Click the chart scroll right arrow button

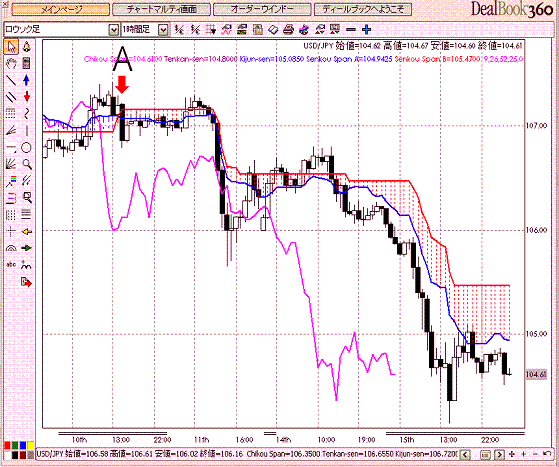click(500, 455)
